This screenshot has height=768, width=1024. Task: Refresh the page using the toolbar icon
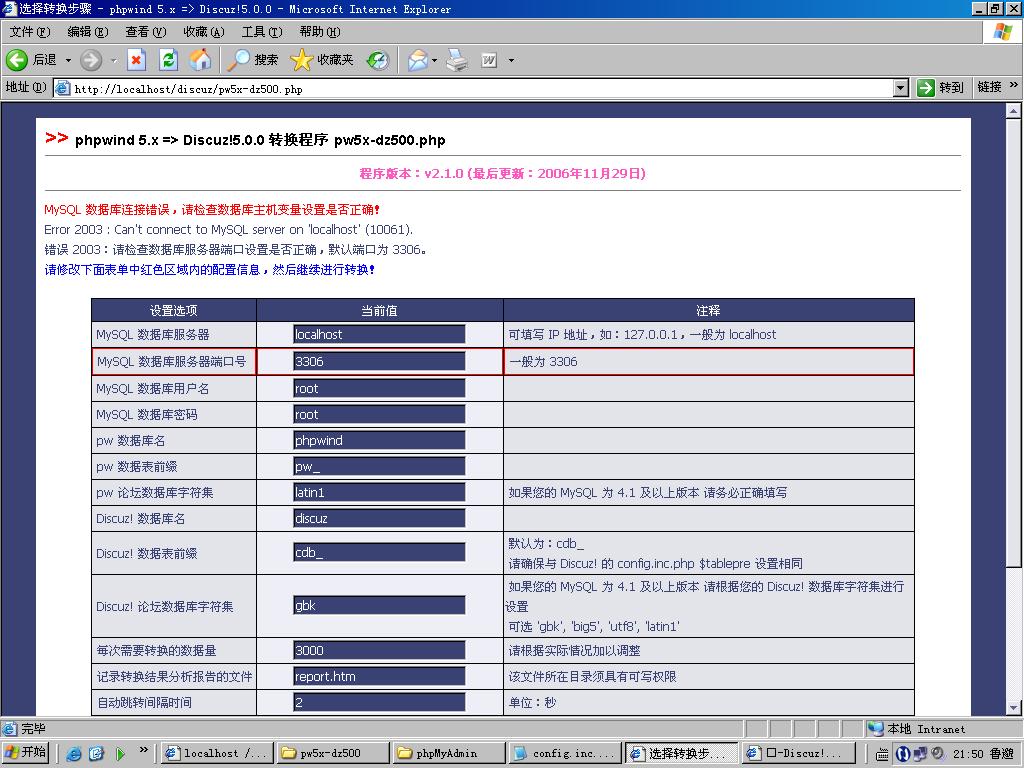click(x=168, y=60)
